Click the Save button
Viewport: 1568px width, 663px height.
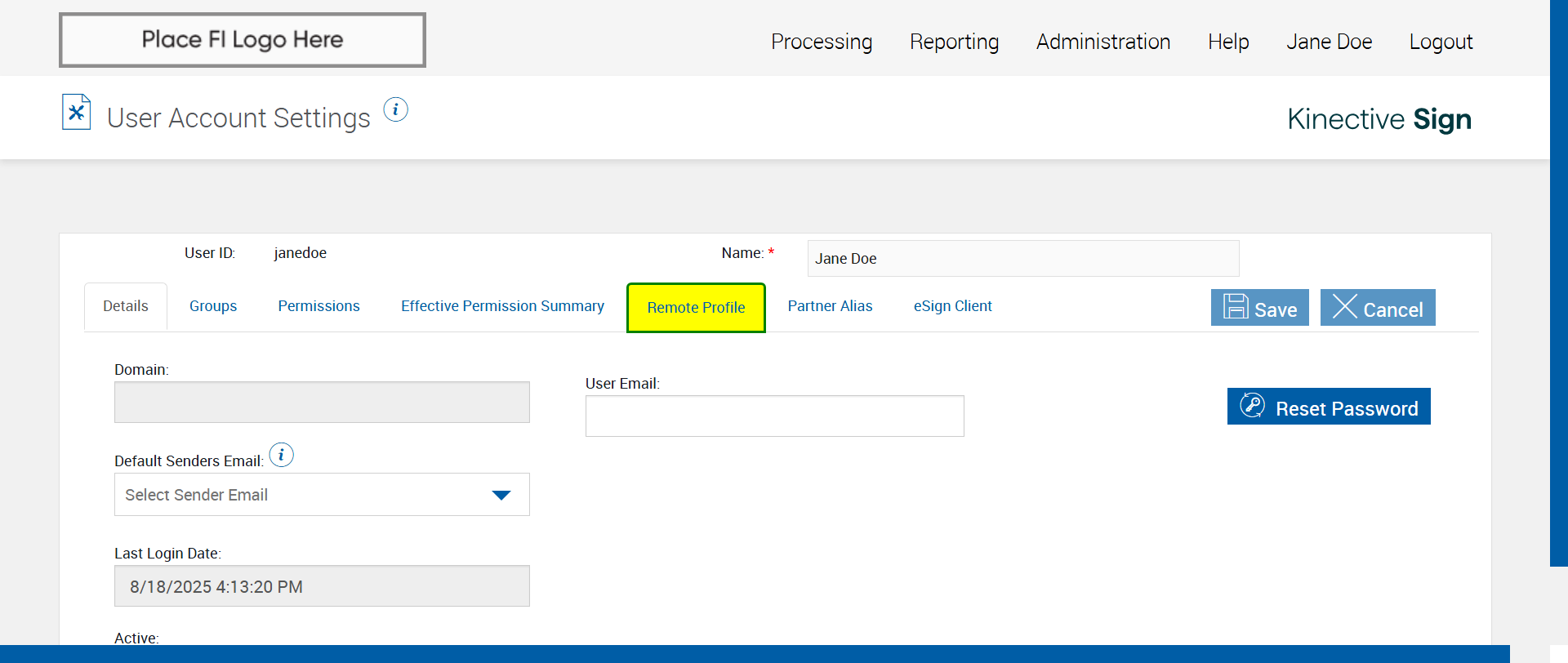(1259, 308)
